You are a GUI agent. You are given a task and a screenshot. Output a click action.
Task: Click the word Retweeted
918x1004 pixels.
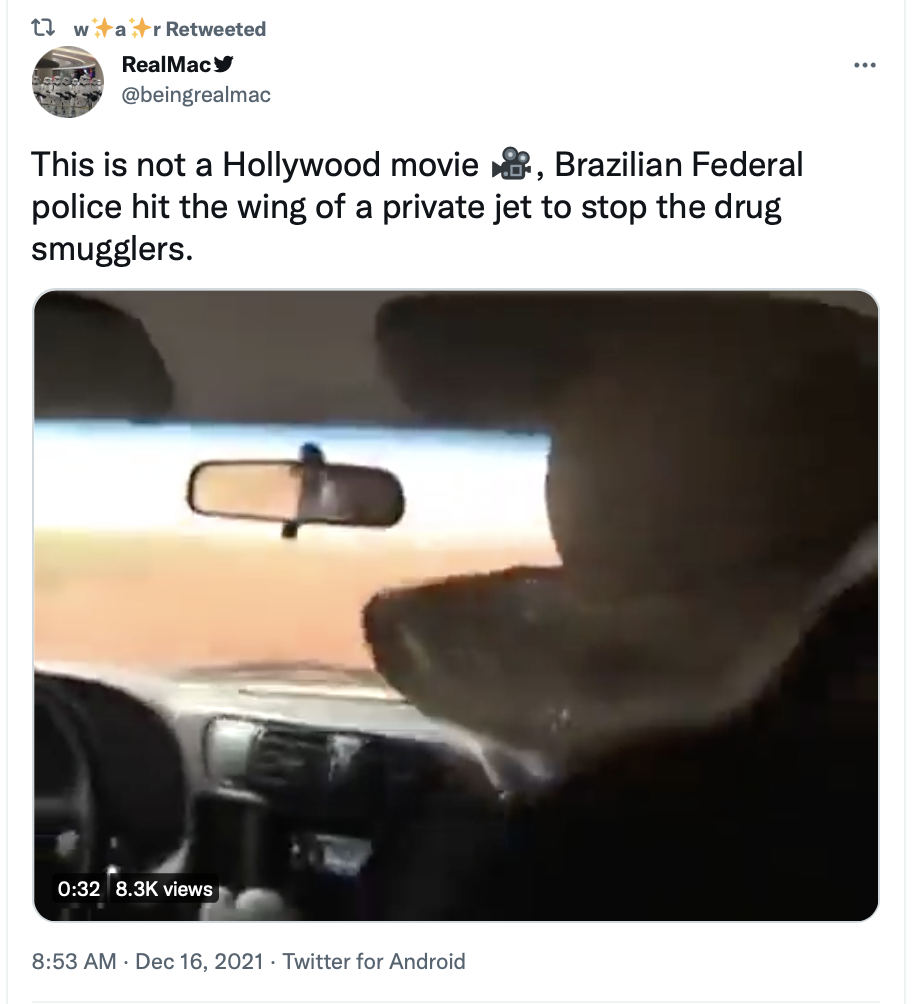point(216,29)
